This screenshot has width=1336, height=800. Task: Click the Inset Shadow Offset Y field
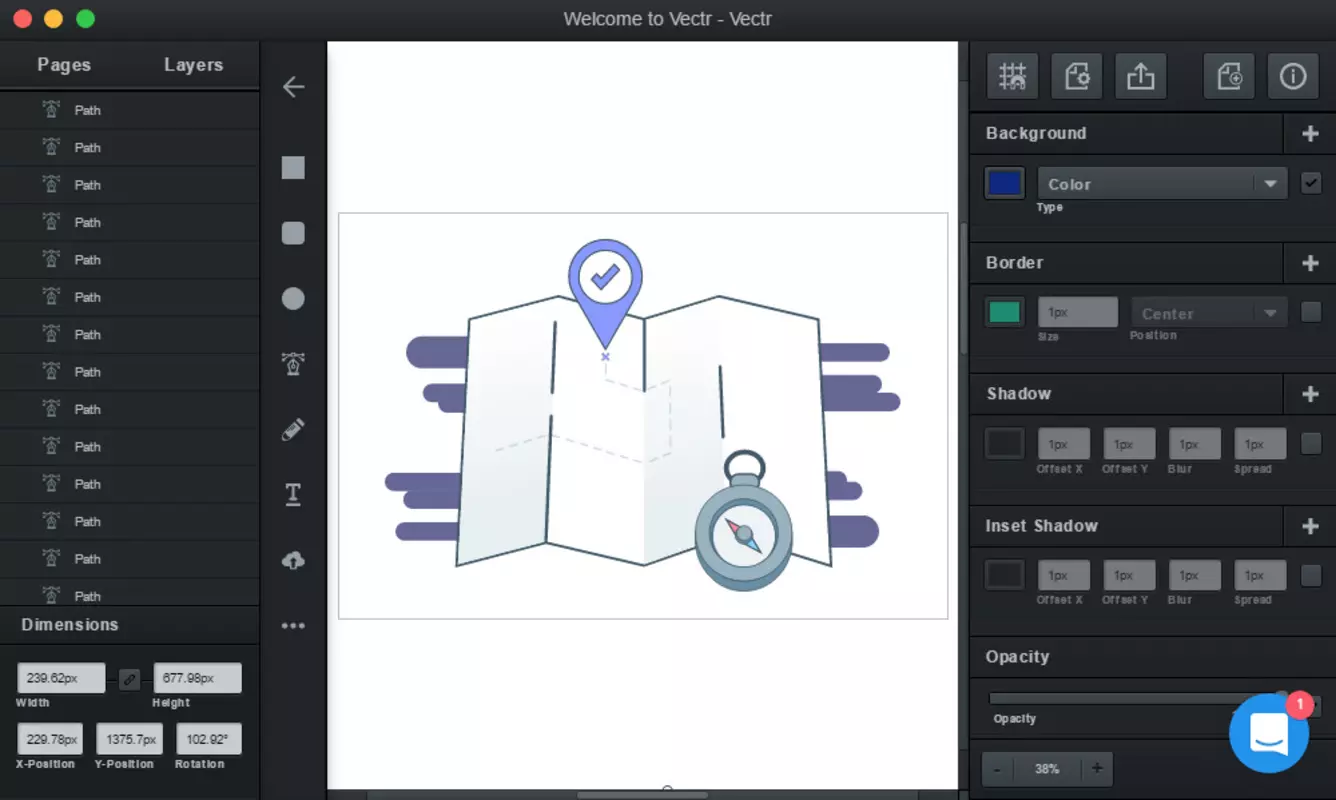pyautogui.click(x=1129, y=575)
